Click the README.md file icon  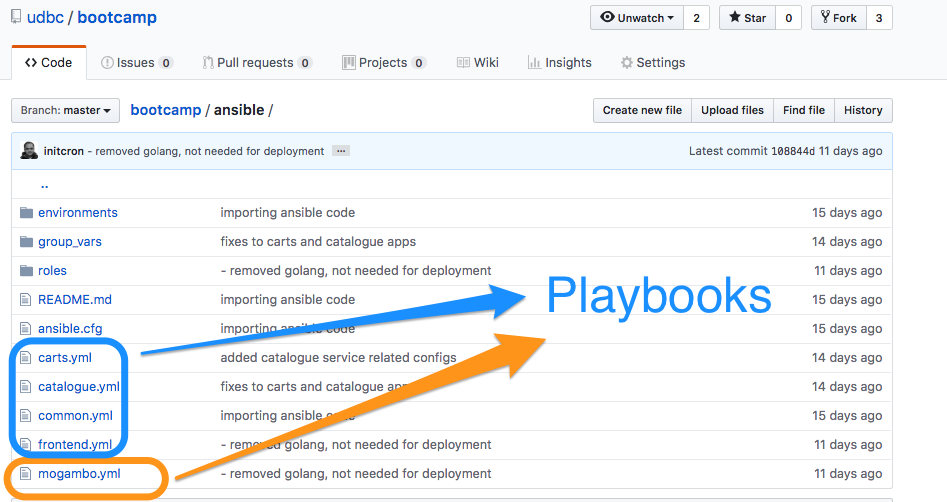pyautogui.click(x=25, y=300)
